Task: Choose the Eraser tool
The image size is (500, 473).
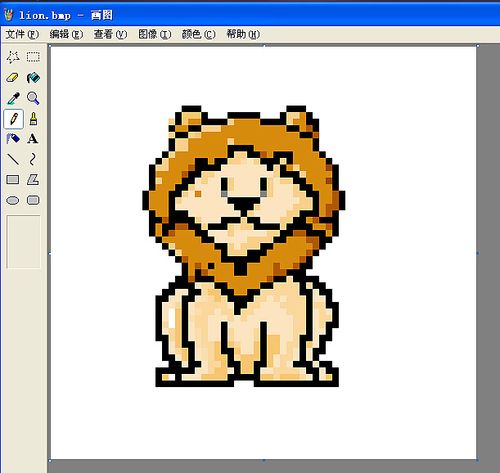Action: point(13,78)
